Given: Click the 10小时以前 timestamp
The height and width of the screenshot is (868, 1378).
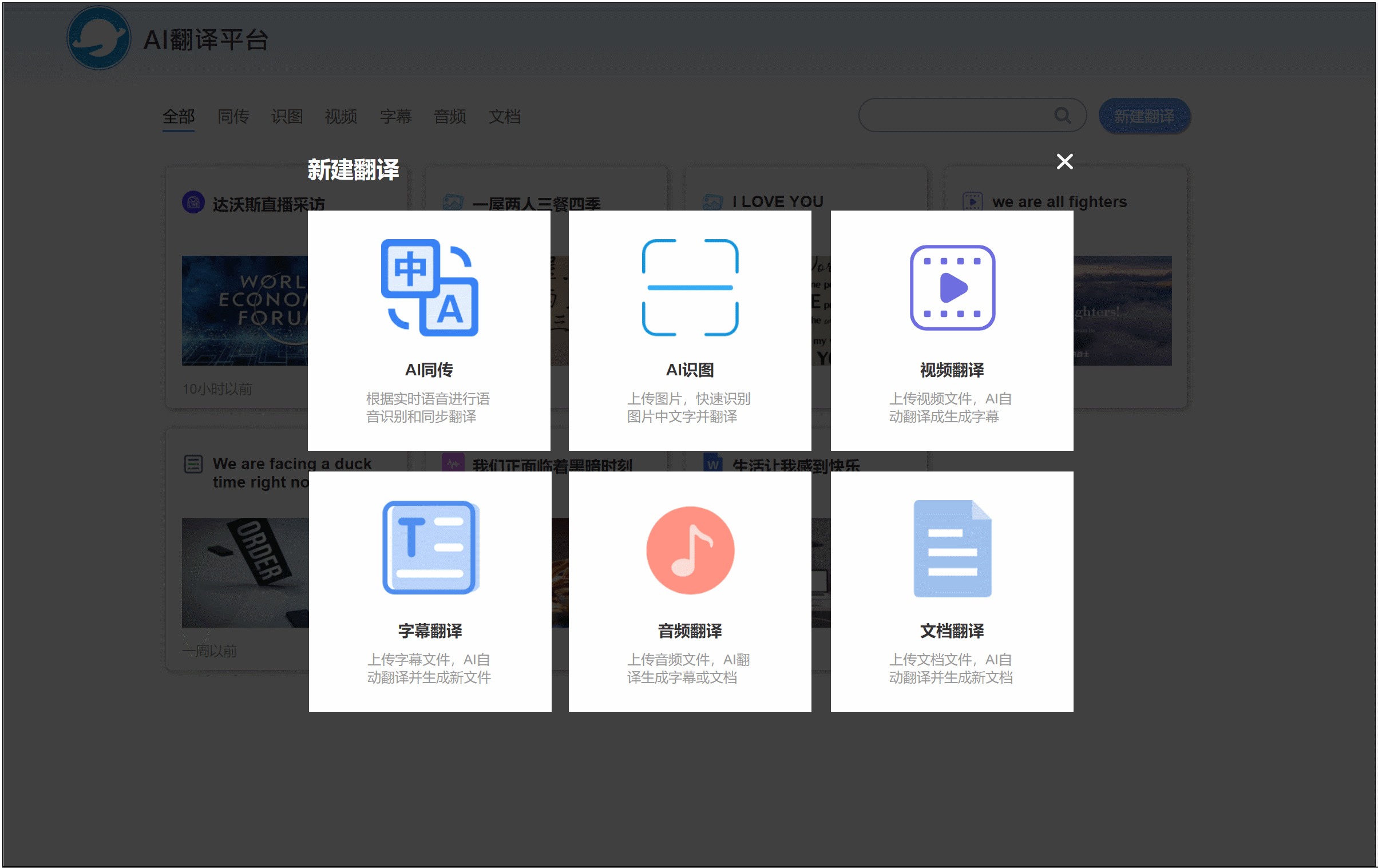Looking at the screenshot, I should point(217,389).
